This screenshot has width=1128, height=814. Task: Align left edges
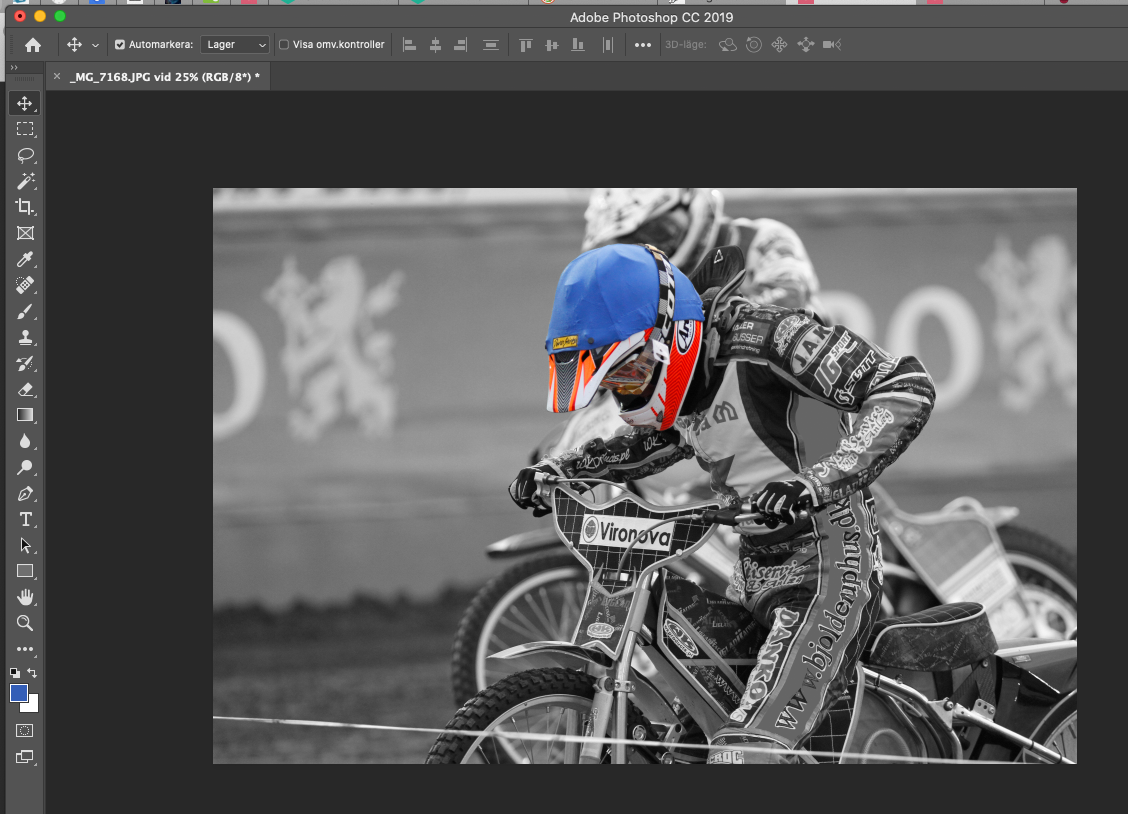(x=409, y=45)
